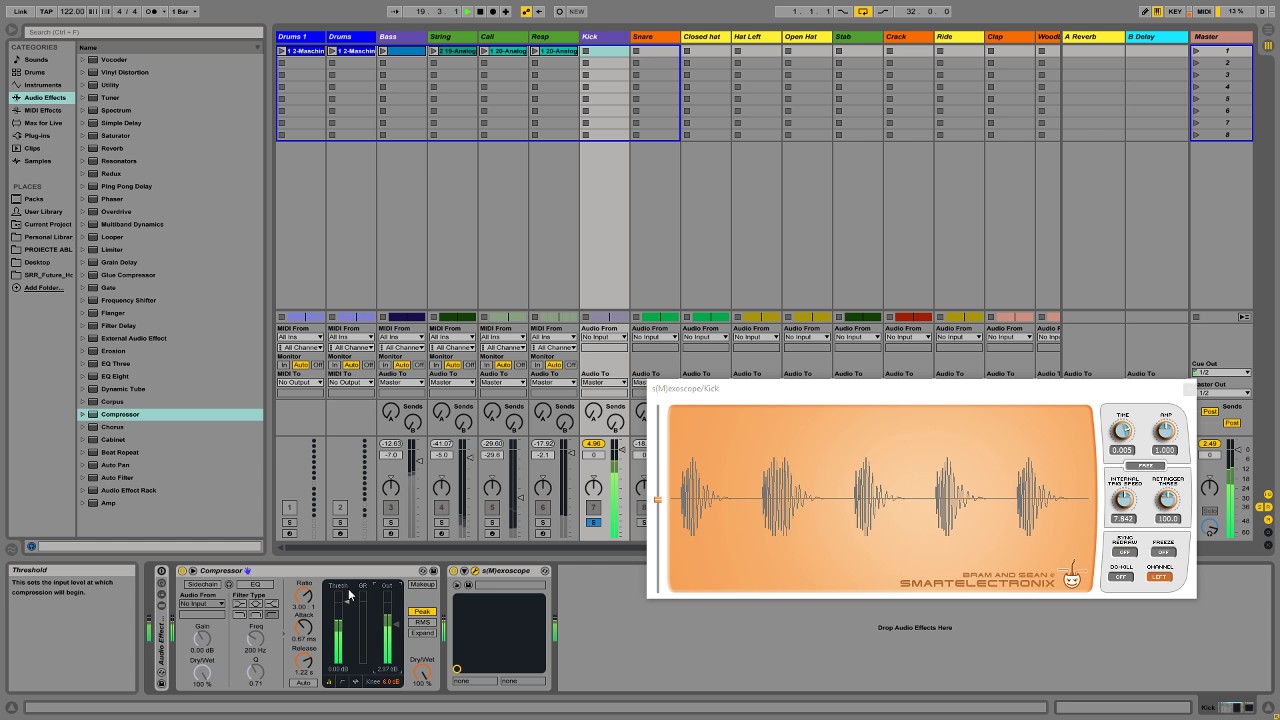
Task: Activate Draw Mode pencil icon
Action: tap(1145, 11)
